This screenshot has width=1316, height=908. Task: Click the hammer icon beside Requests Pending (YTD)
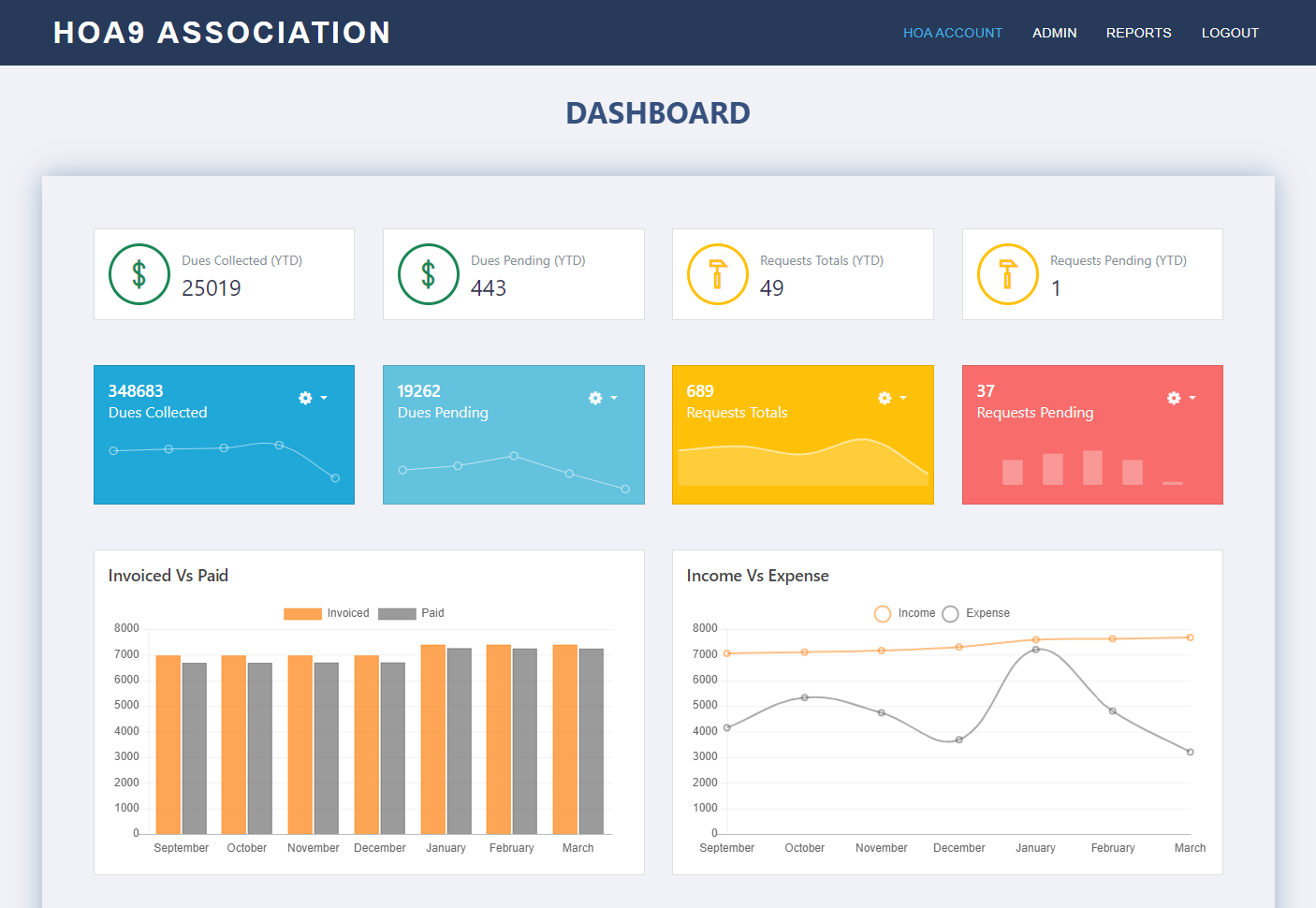1007,273
